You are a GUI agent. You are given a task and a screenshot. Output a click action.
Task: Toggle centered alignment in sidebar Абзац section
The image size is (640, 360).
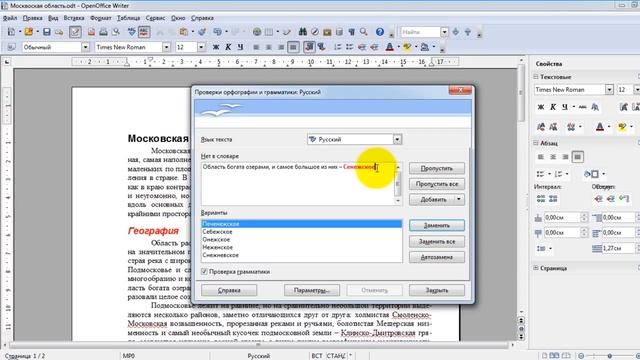point(553,157)
